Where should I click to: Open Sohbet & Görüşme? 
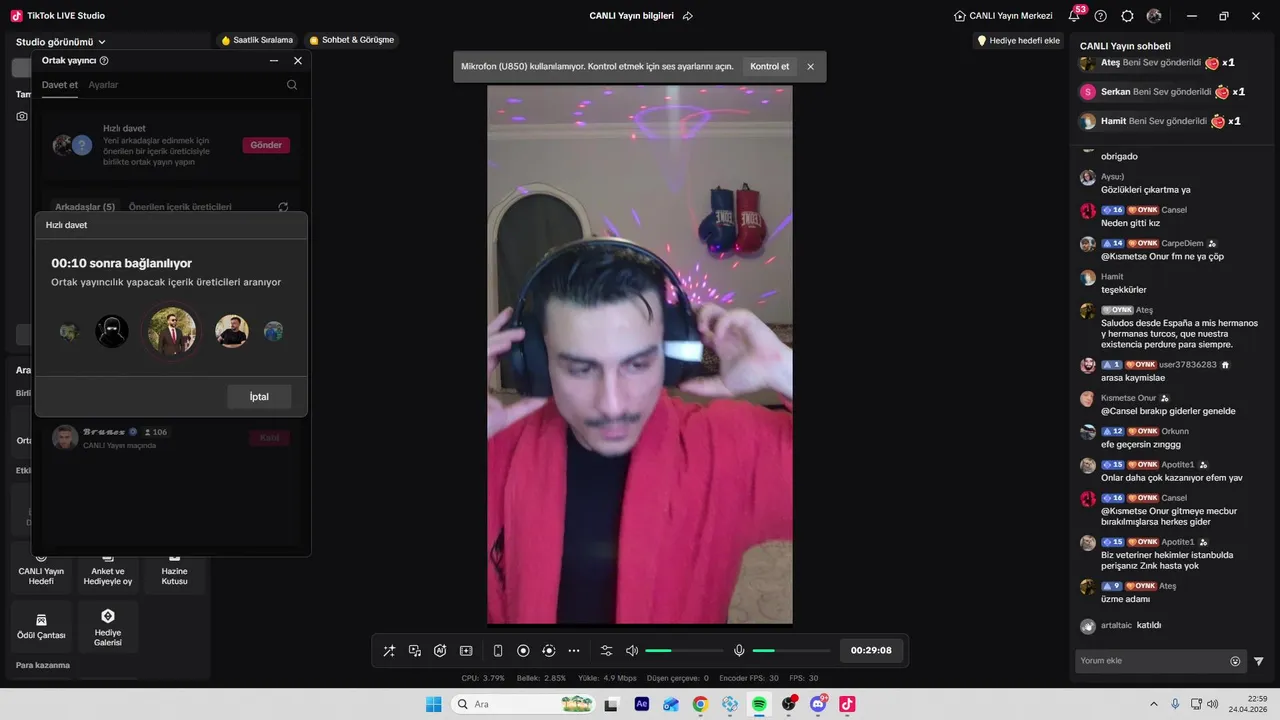pos(351,40)
